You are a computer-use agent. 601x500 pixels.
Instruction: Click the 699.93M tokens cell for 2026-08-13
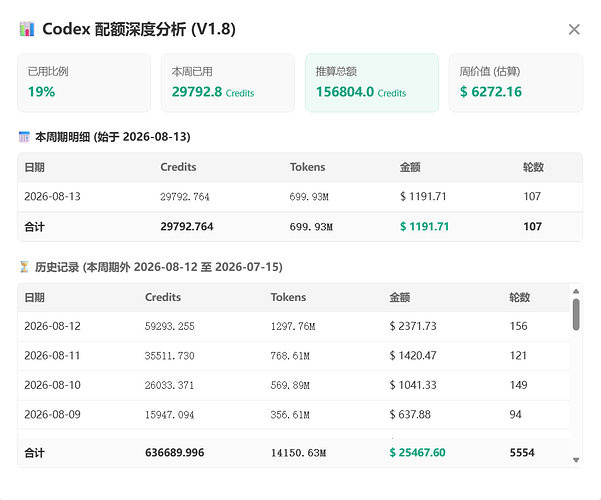click(x=309, y=197)
